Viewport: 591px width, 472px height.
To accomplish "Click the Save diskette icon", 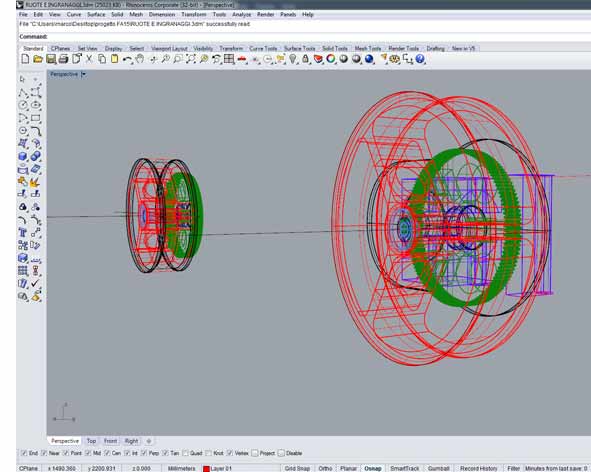I will click(51, 59).
